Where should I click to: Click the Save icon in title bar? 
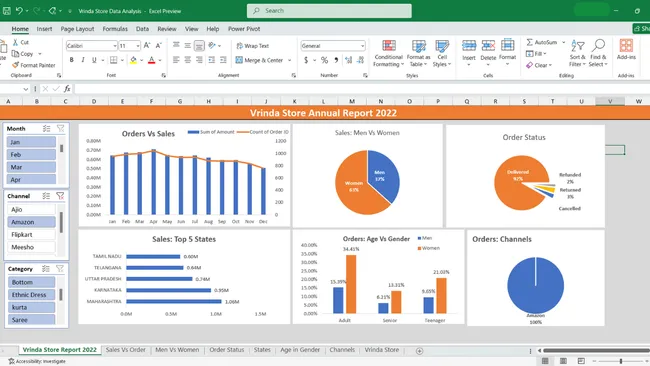(7, 11)
